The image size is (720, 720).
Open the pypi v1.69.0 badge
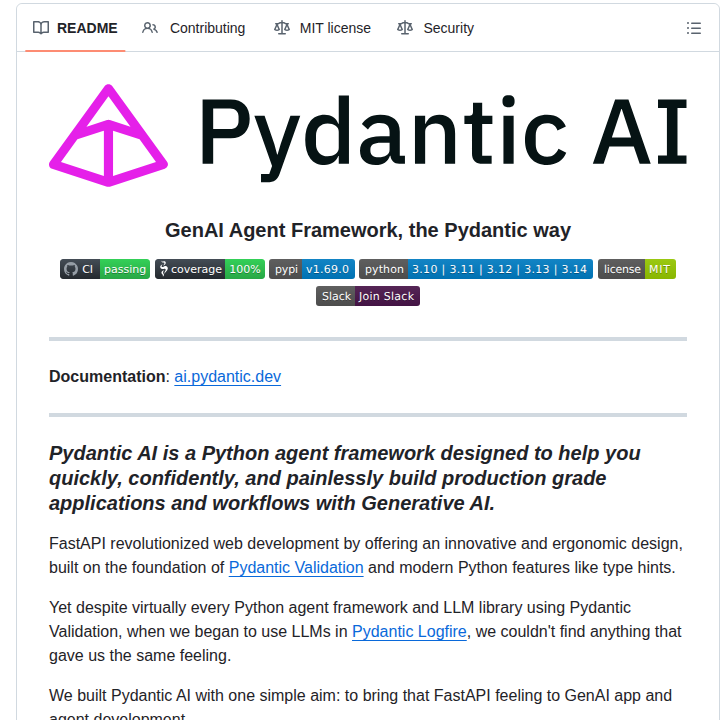312,269
